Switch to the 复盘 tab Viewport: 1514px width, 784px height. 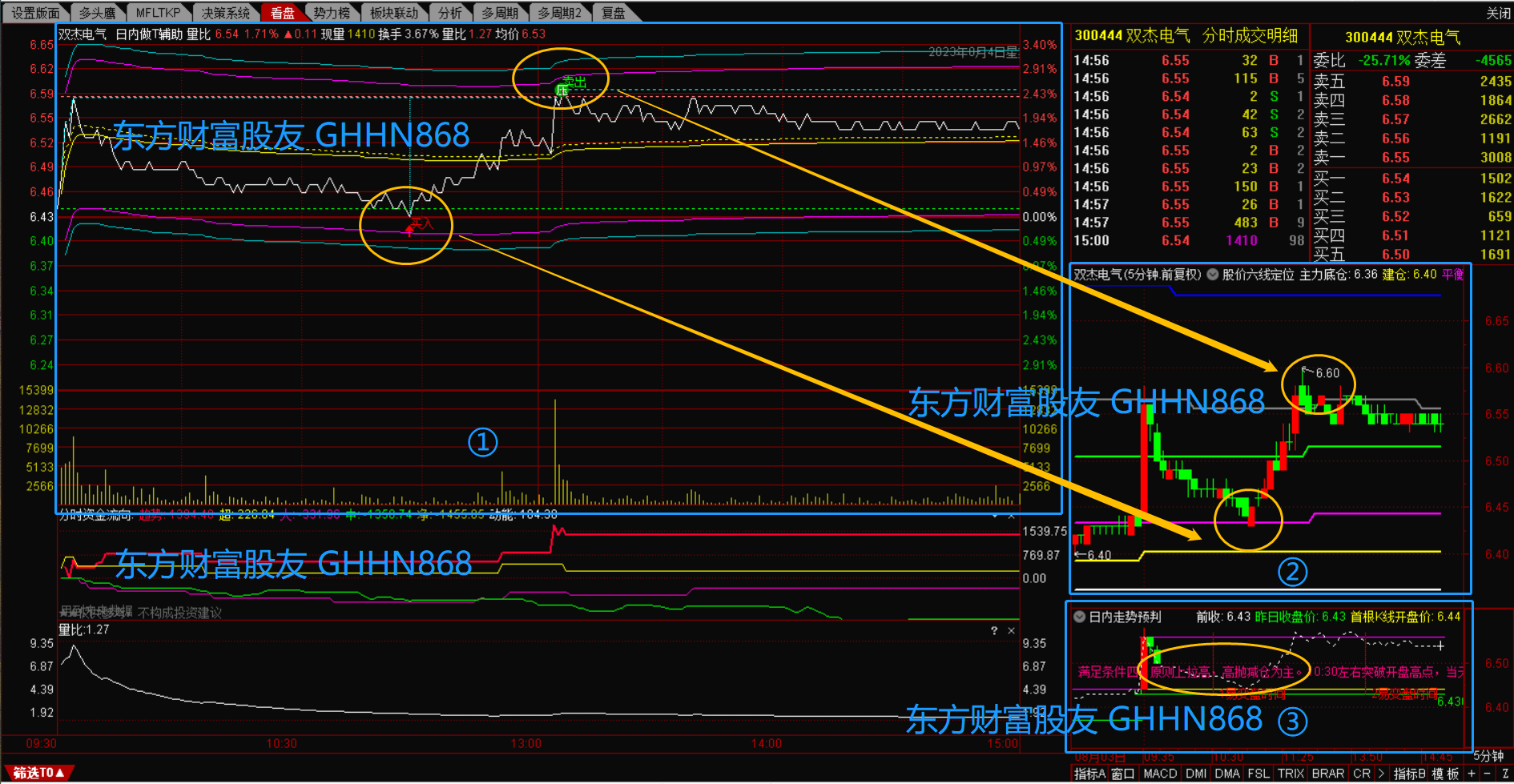click(x=614, y=13)
